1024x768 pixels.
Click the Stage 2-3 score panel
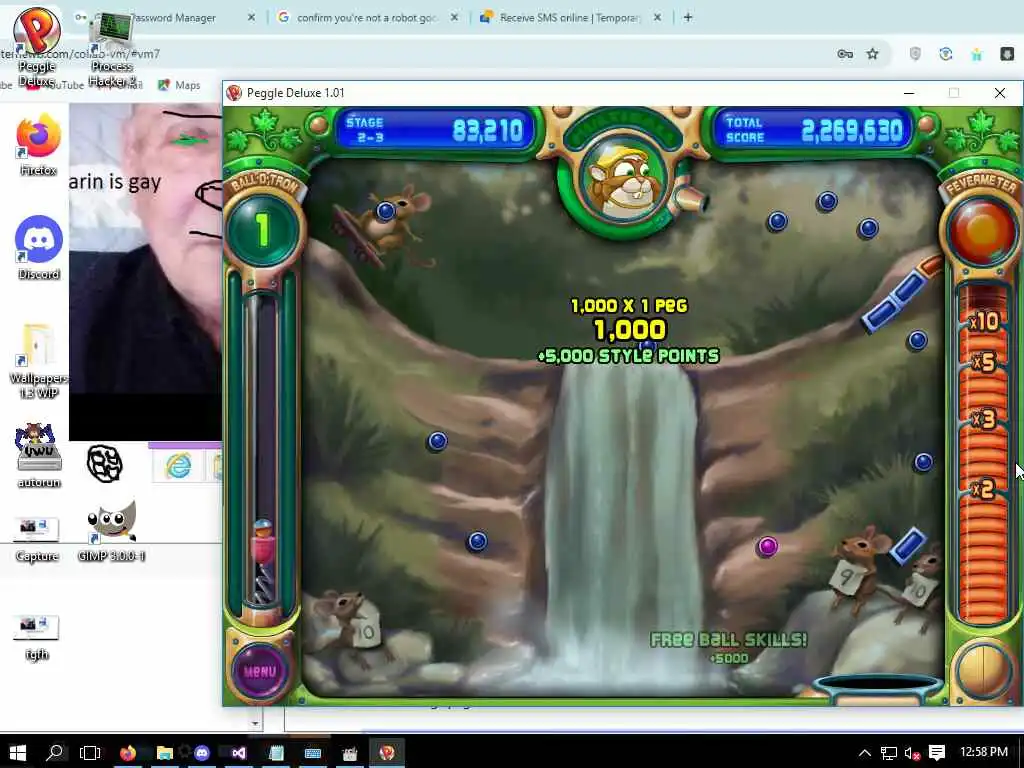pos(434,129)
